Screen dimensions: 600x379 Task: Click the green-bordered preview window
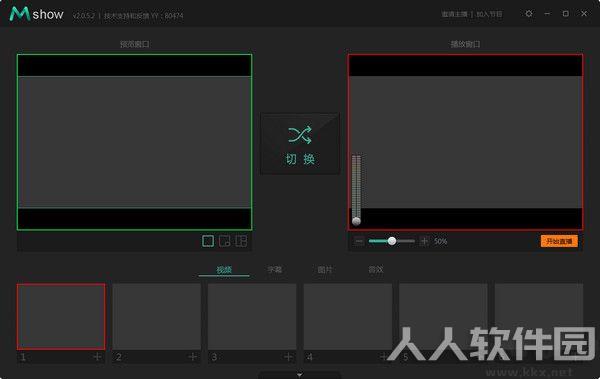(x=134, y=142)
